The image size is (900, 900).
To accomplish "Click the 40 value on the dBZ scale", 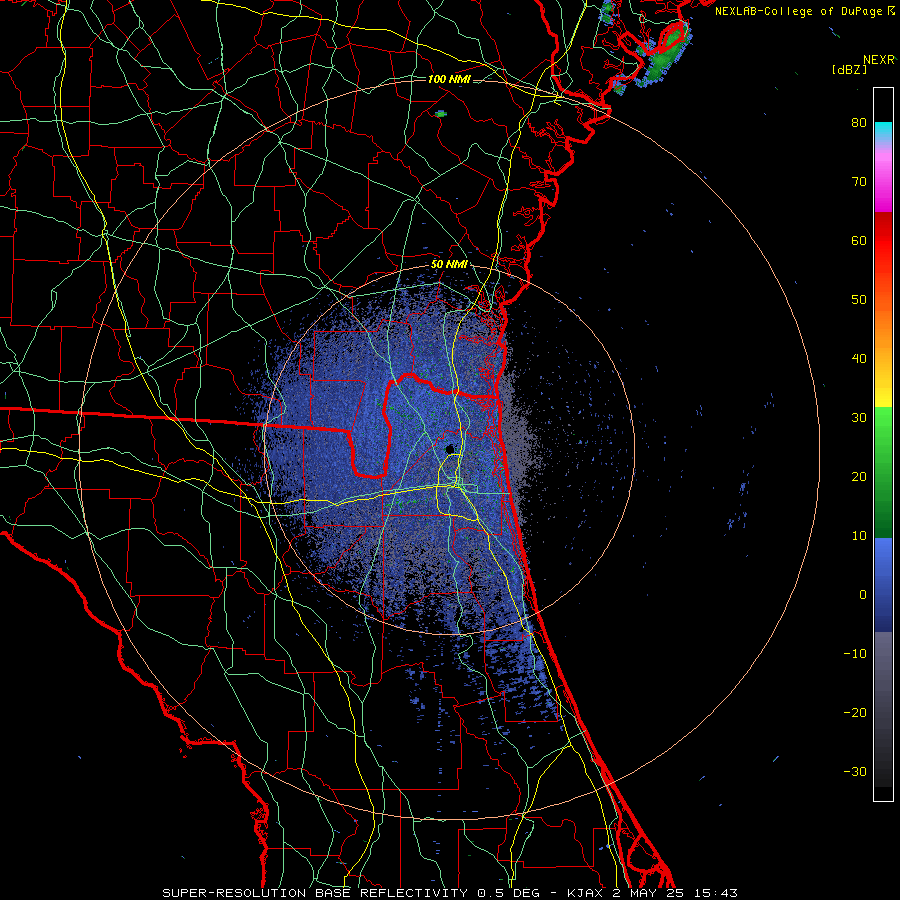I will [859, 359].
